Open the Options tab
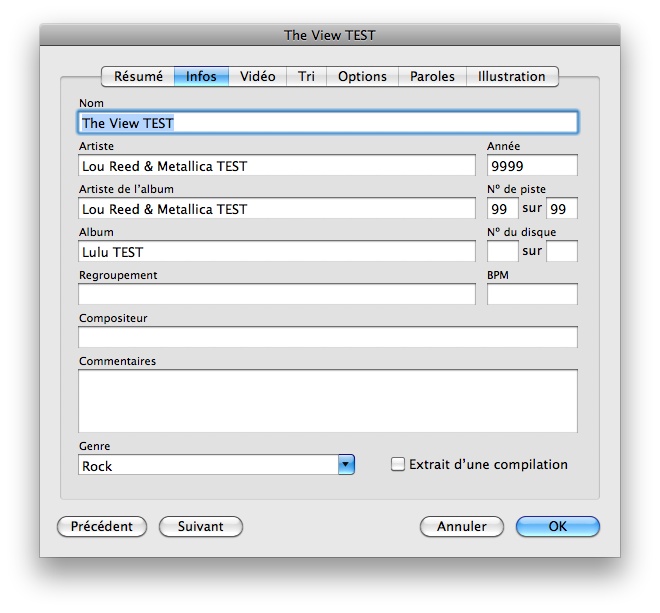The width and height of the screenshot is (660, 613). coord(362,76)
